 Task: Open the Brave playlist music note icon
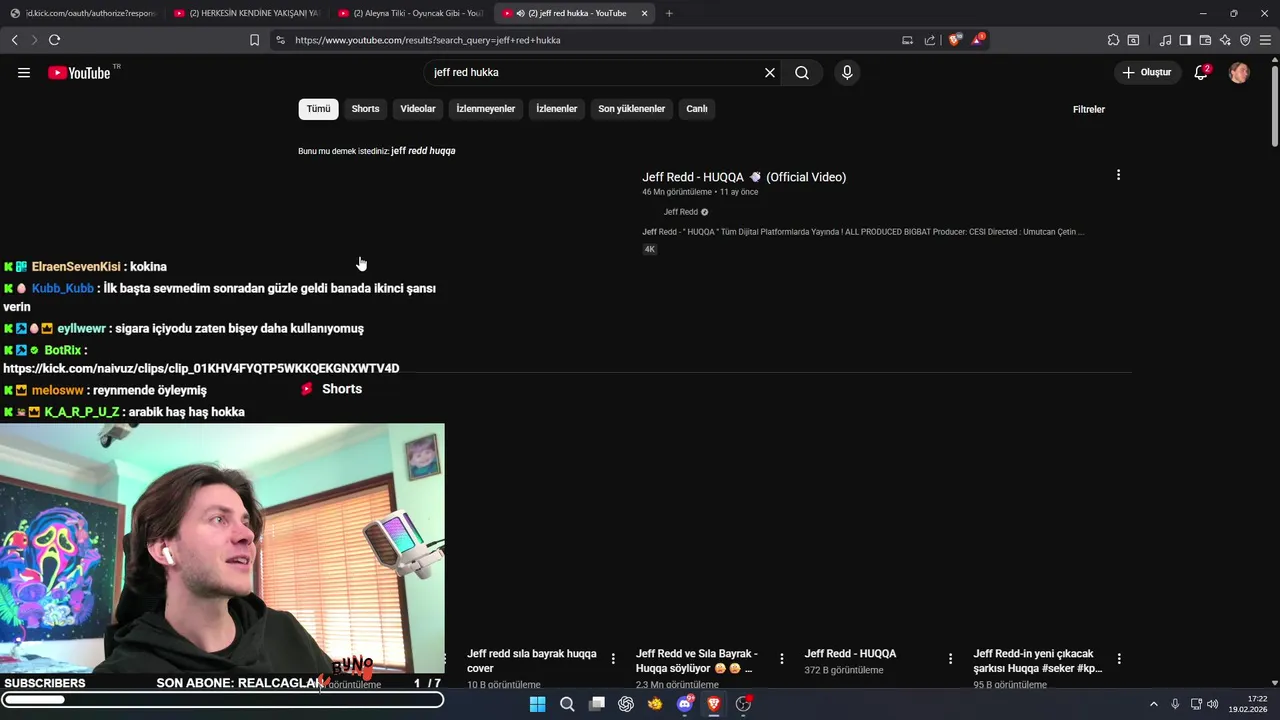point(1165,40)
